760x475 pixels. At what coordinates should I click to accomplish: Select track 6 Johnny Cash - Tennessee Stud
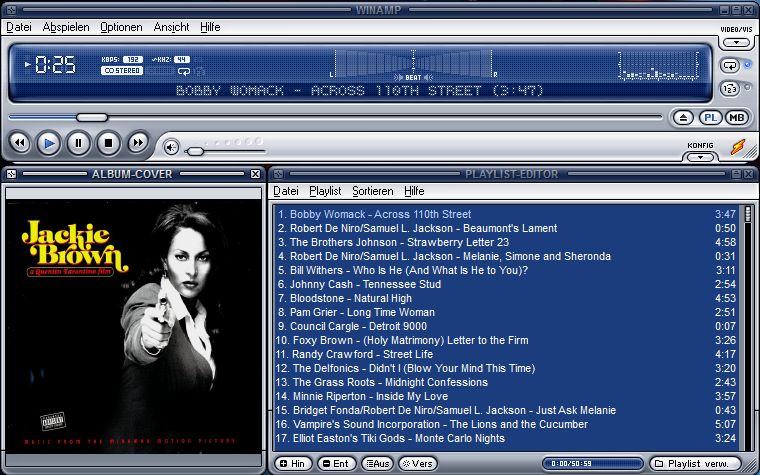[507, 285]
